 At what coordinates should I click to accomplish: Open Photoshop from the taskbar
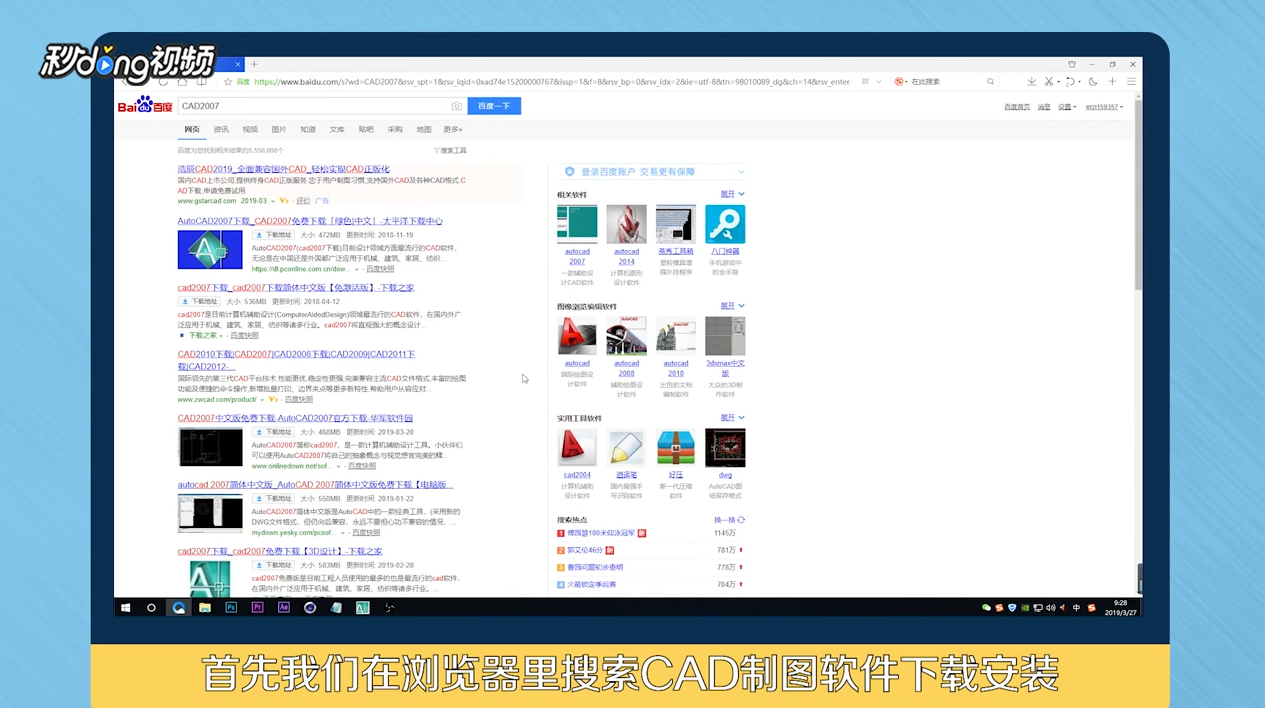tap(231, 607)
